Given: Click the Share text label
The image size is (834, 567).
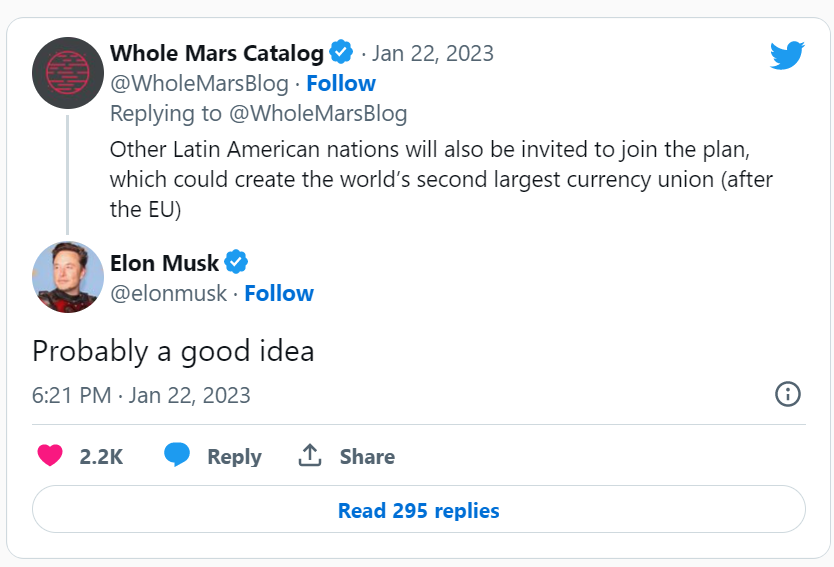Looking at the screenshot, I should (367, 457).
